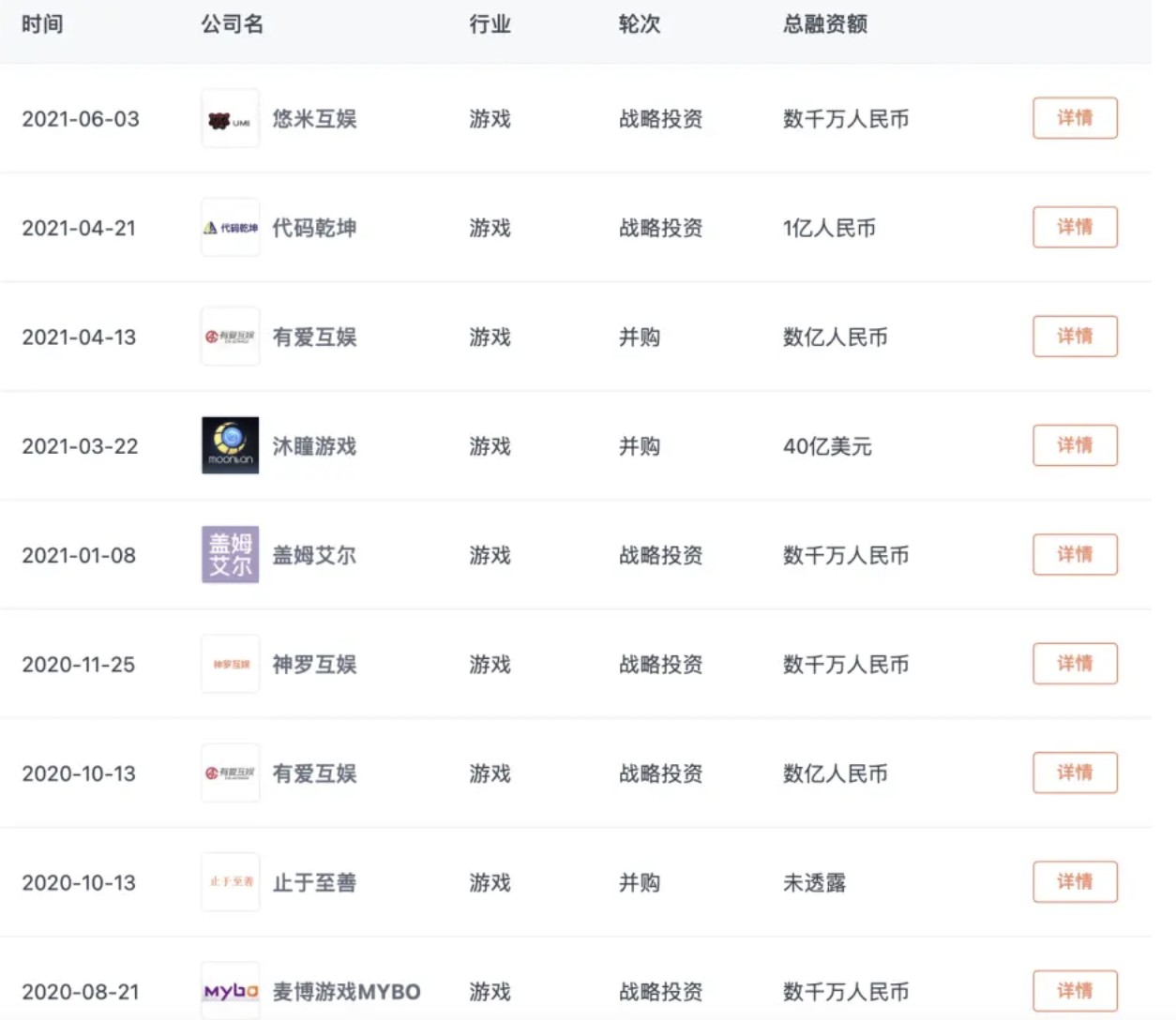Open 详情 for 麦博游戏MYBO
The height and width of the screenshot is (1020, 1176).
[x=1075, y=990]
